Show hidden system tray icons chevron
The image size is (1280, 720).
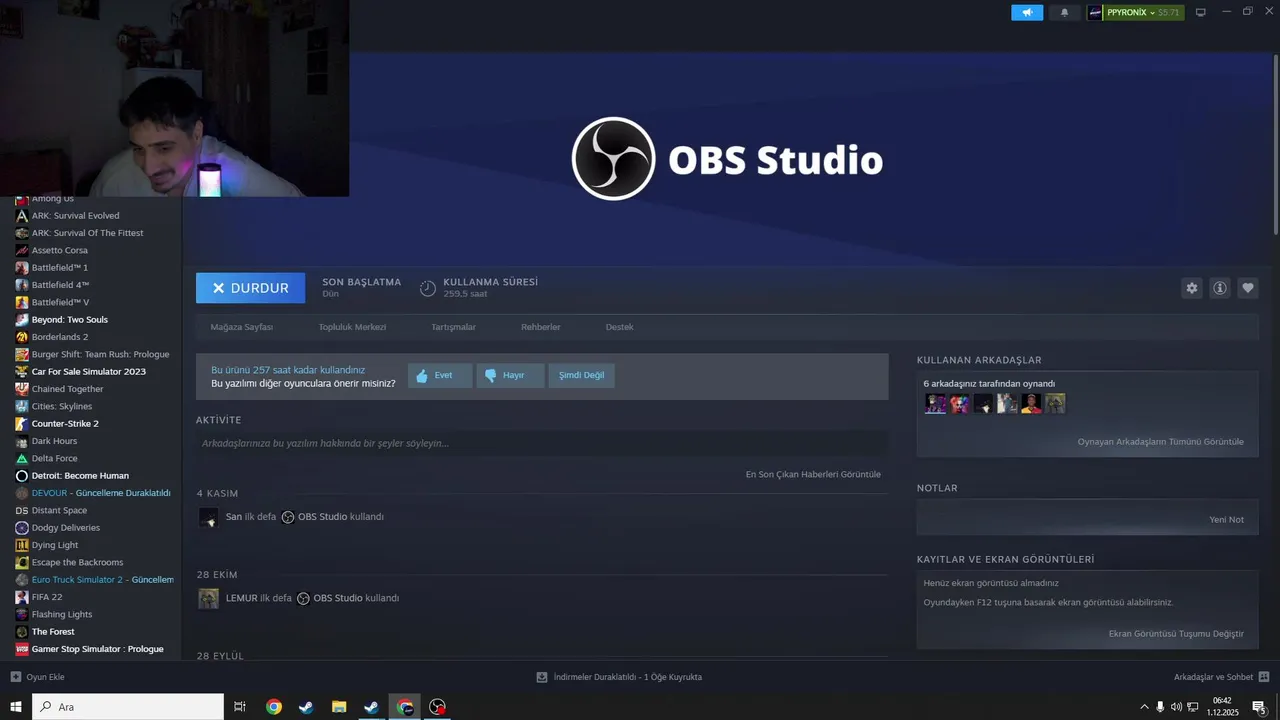(1144, 707)
